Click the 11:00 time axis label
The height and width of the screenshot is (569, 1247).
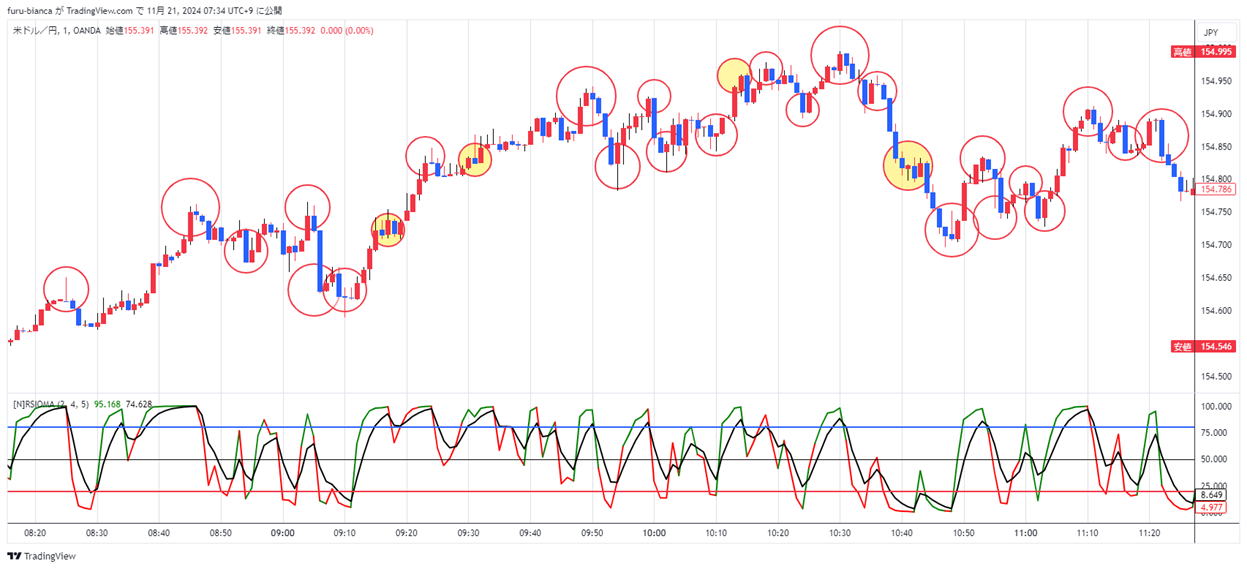1025,533
